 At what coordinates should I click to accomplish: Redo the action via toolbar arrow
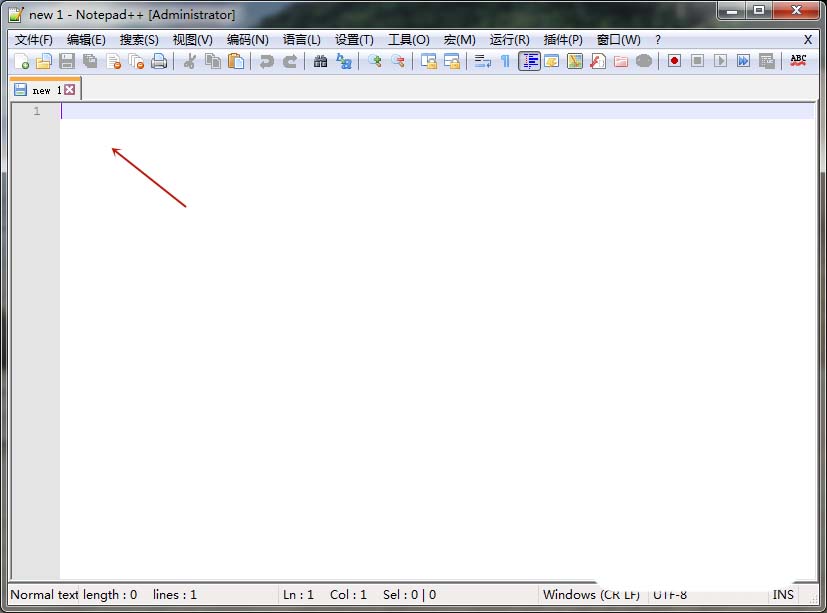[290, 61]
